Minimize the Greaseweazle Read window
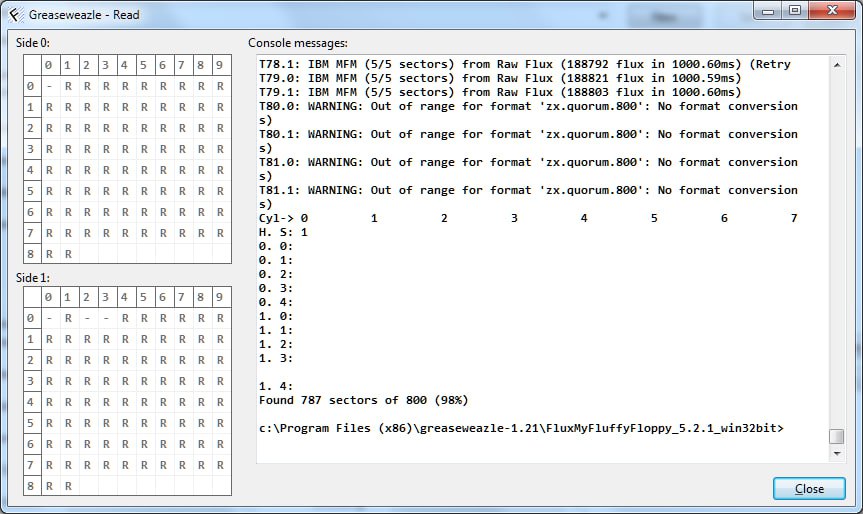Image resolution: width=863 pixels, height=514 pixels. point(769,11)
